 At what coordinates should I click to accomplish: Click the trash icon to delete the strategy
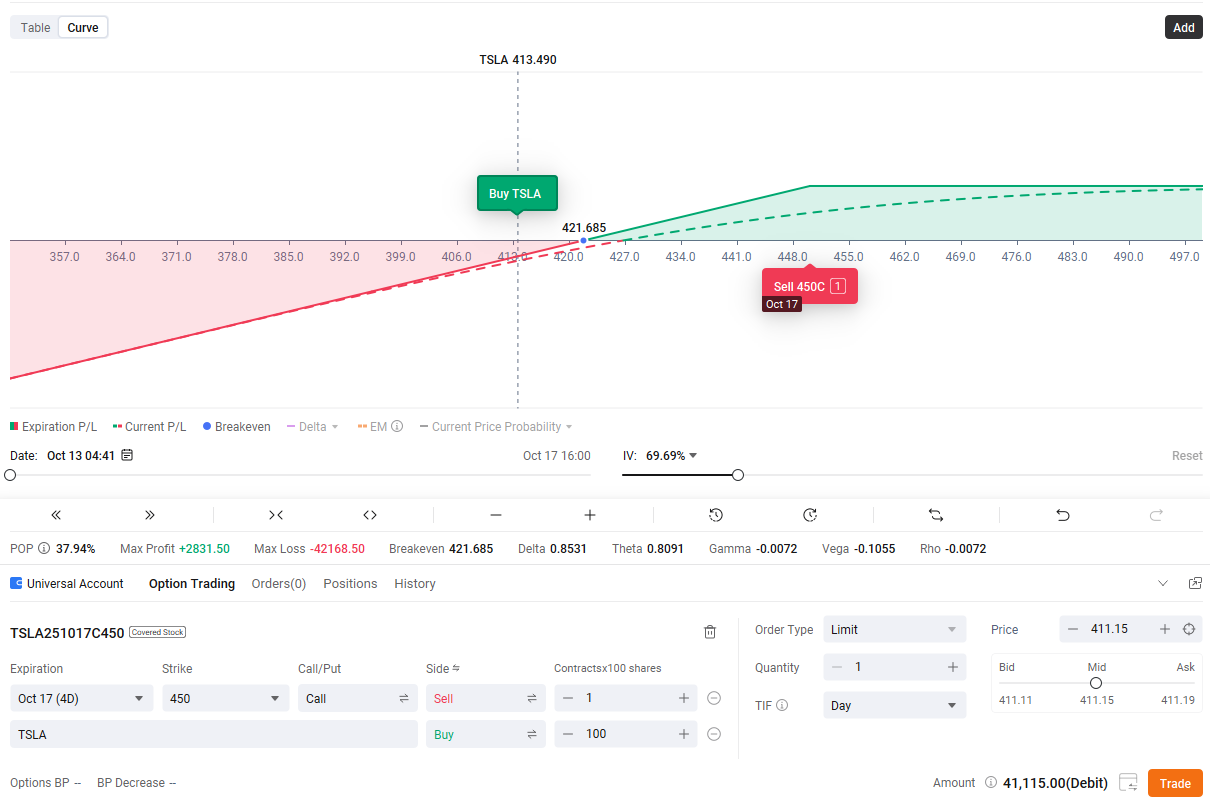coord(710,632)
